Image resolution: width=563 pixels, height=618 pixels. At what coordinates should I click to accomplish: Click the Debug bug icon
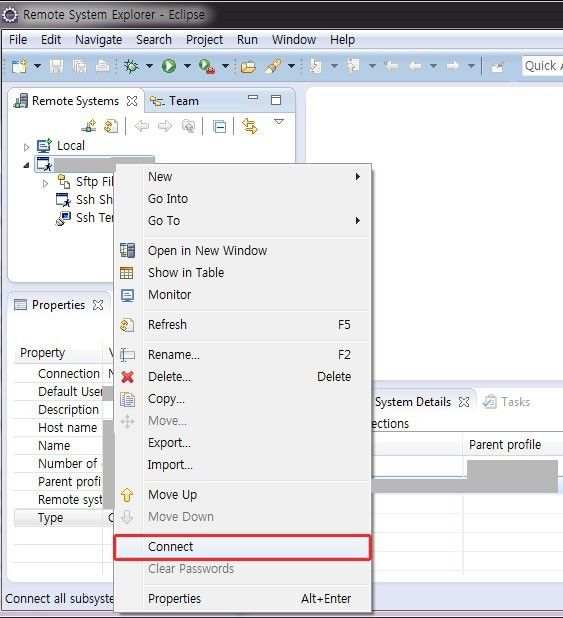131,66
